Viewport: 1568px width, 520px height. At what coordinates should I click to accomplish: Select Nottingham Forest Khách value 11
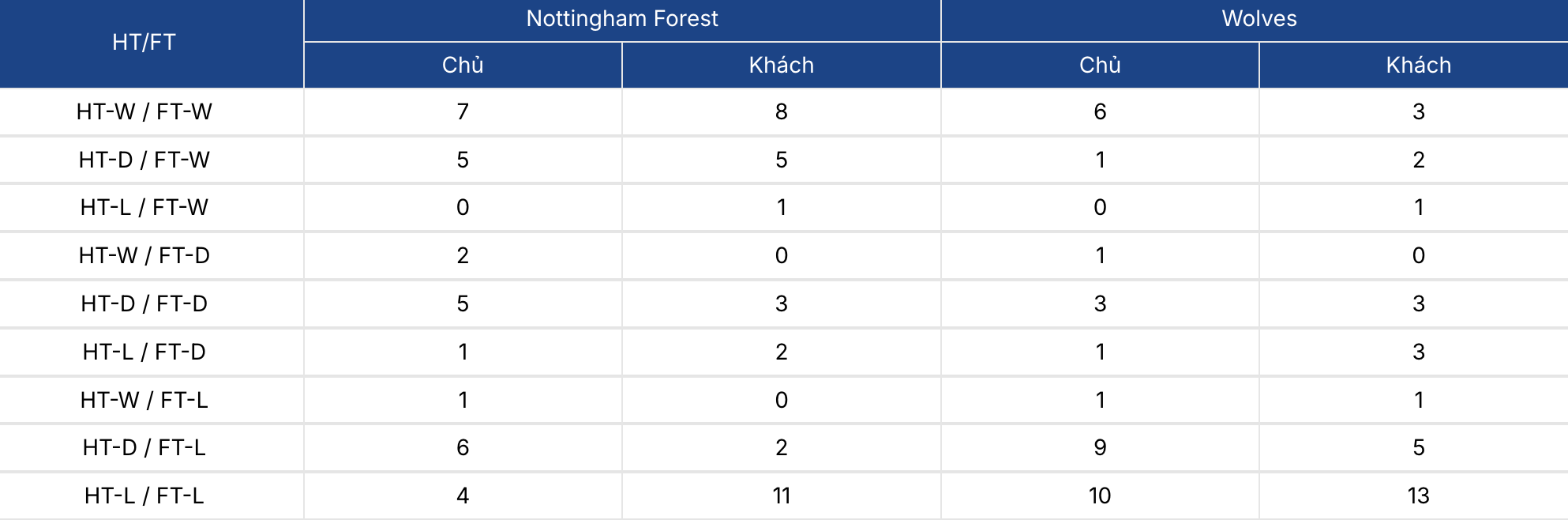(782, 496)
